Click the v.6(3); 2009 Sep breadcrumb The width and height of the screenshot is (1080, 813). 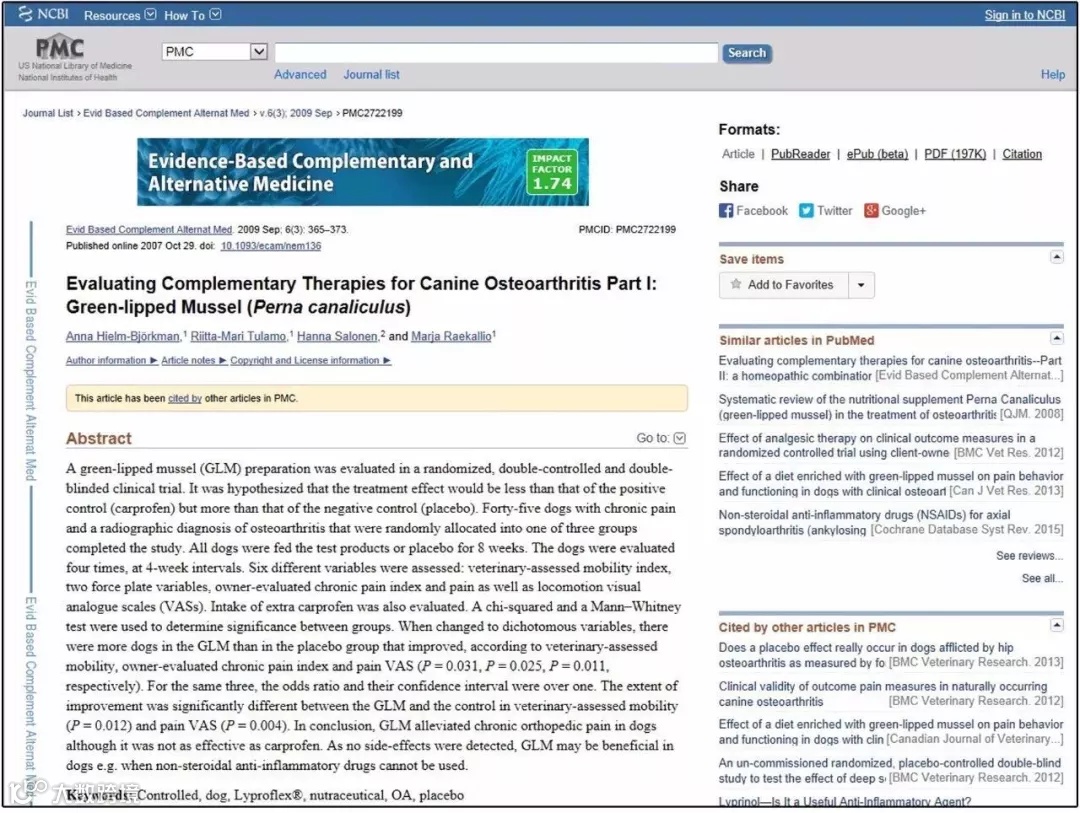[x=295, y=113]
